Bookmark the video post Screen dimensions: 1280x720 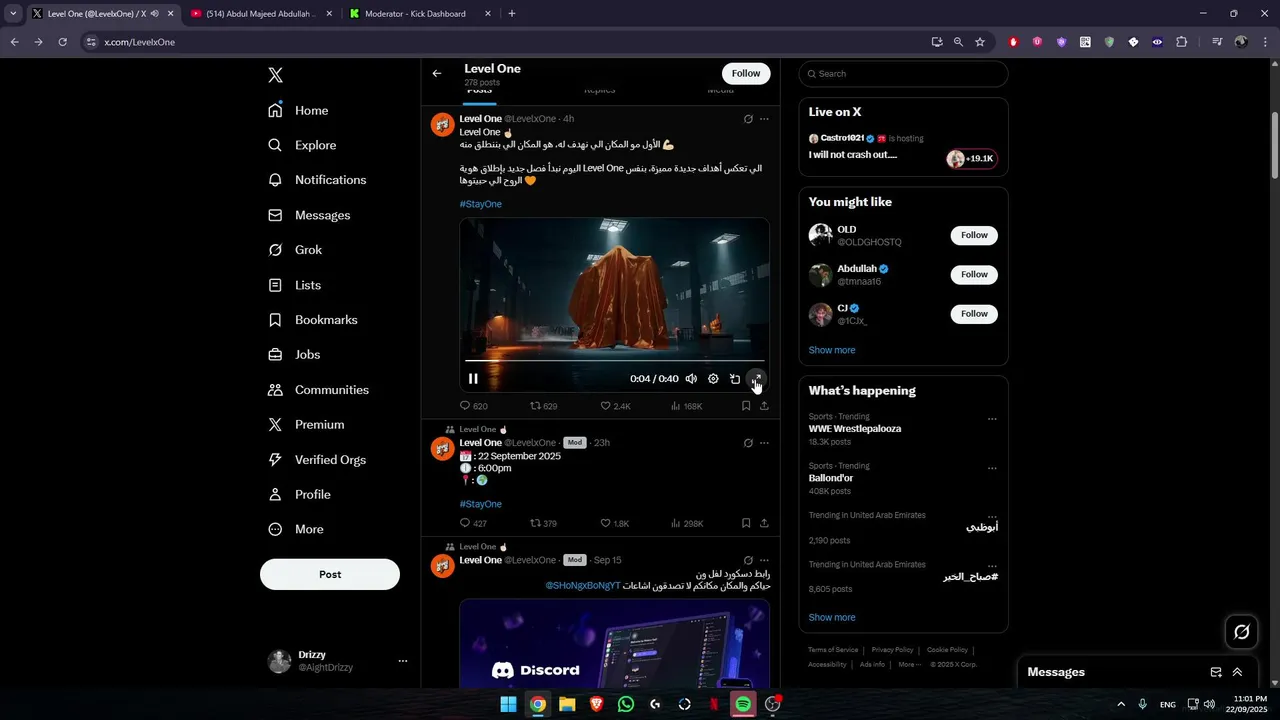click(x=746, y=406)
